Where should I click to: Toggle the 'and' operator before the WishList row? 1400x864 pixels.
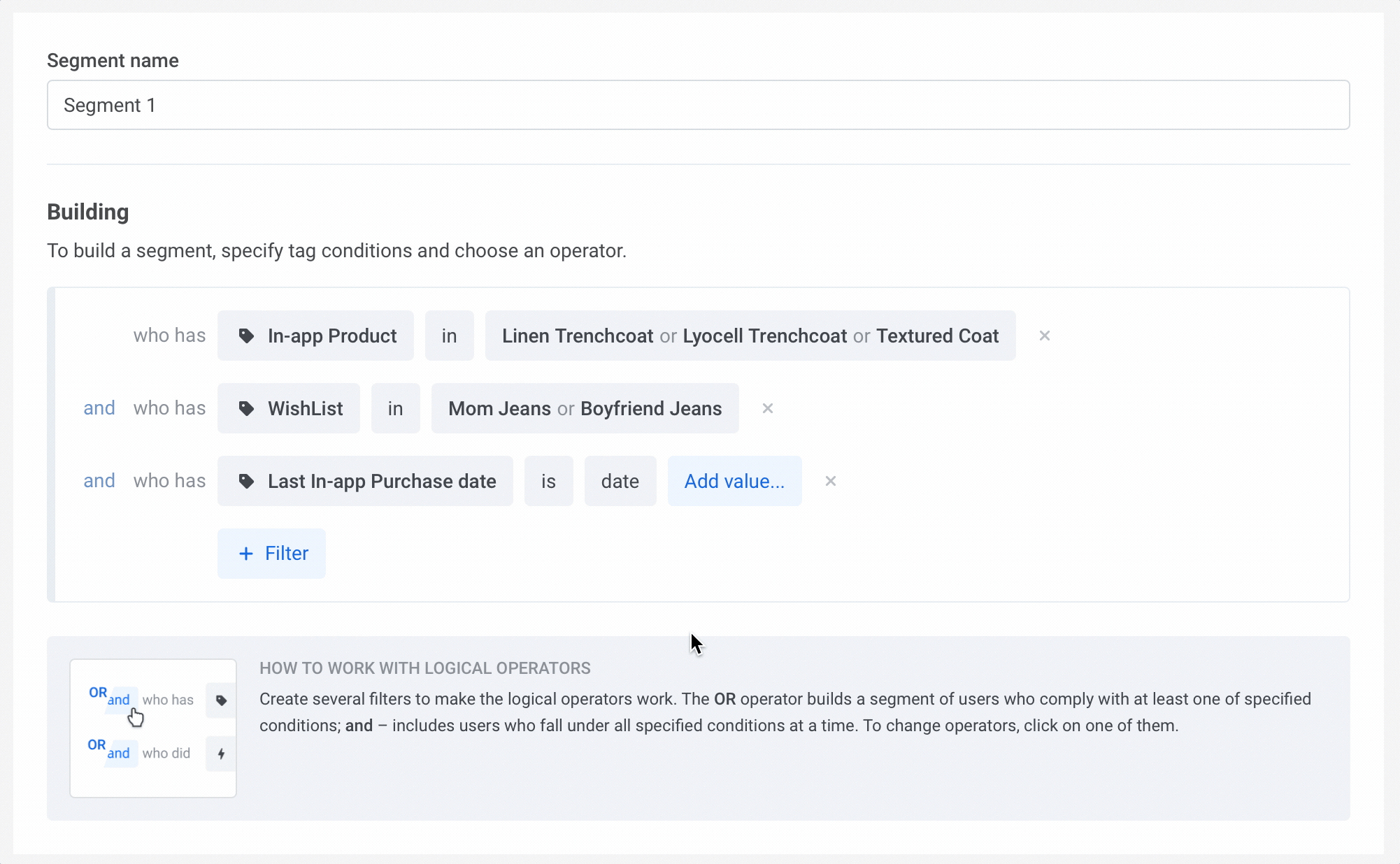click(99, 408)
